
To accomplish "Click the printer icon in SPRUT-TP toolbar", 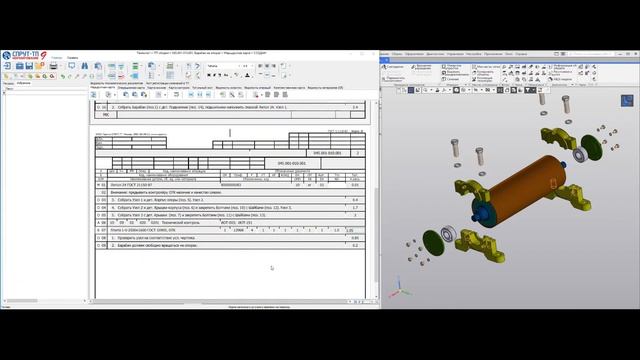I will pos(53,66).
